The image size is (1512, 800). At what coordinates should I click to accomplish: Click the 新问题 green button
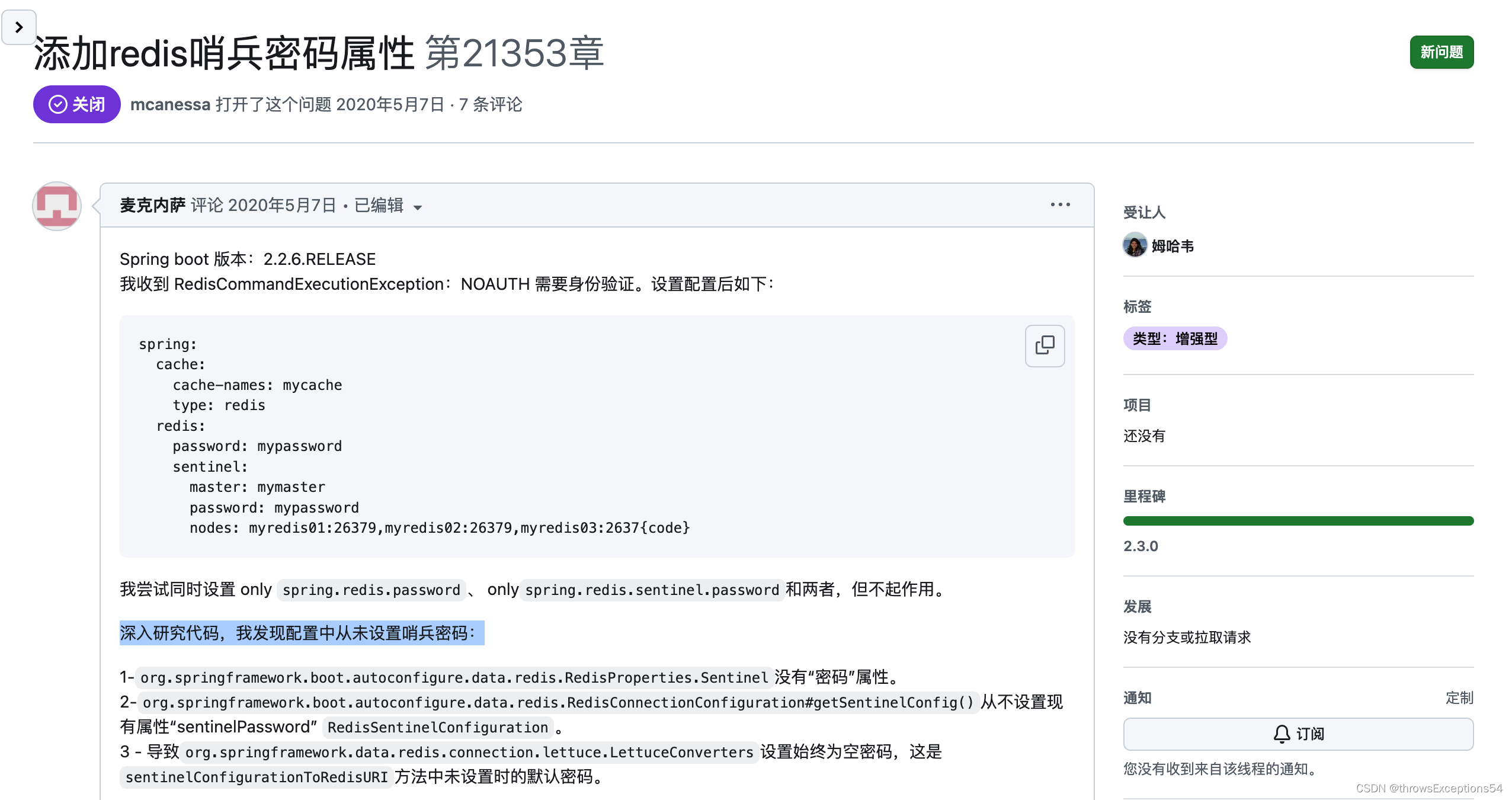click(1441, 52)
